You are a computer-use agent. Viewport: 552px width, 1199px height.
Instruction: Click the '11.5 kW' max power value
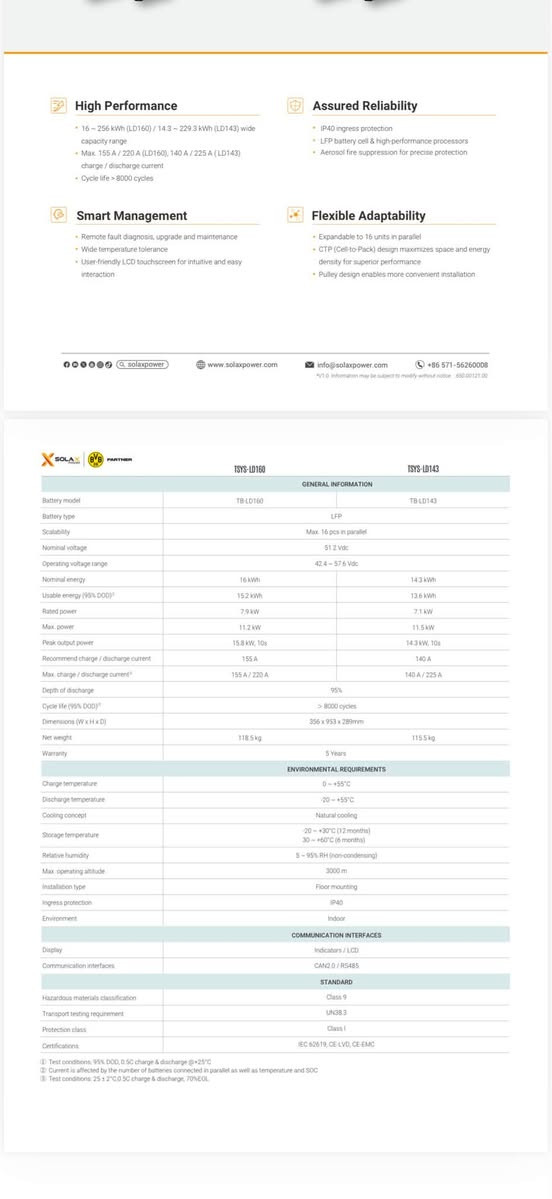pyautogui.click(x=423, y=627)
